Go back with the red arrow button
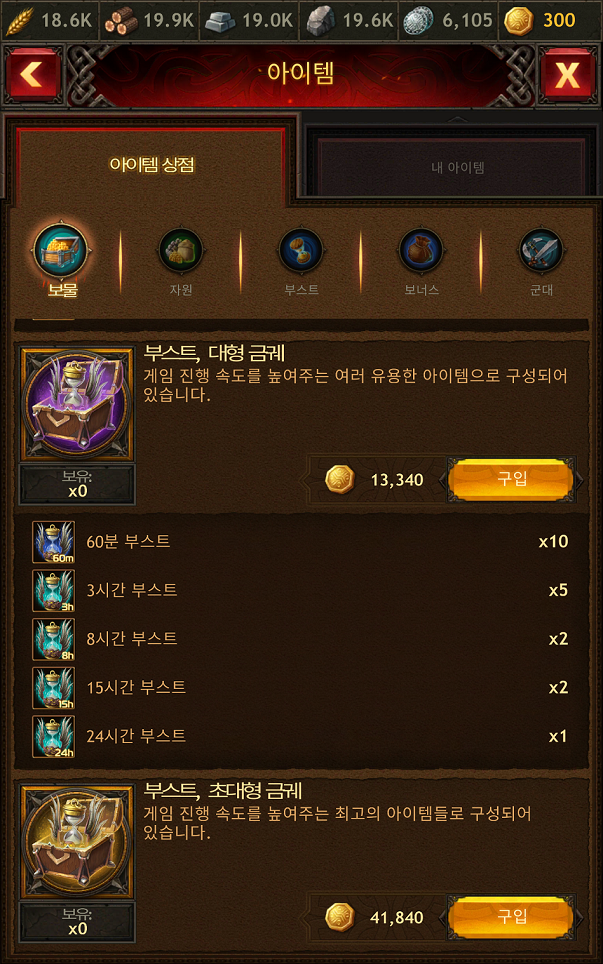 click(33, 75)
